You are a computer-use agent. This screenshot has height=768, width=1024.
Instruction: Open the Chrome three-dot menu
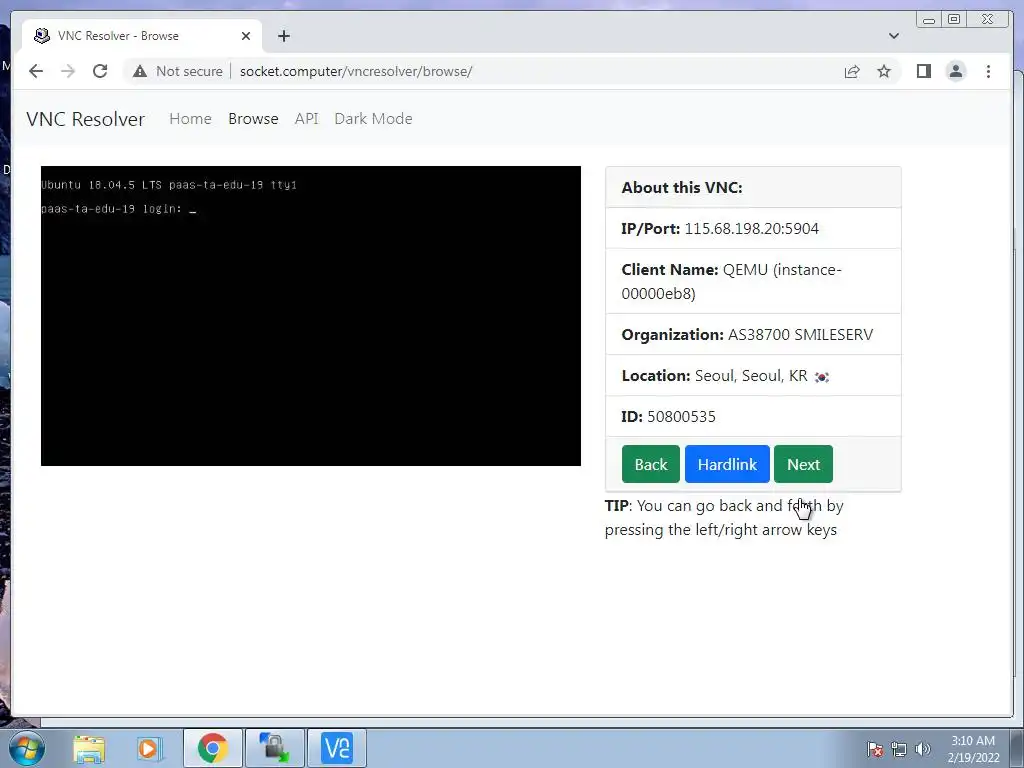[988, 71]
